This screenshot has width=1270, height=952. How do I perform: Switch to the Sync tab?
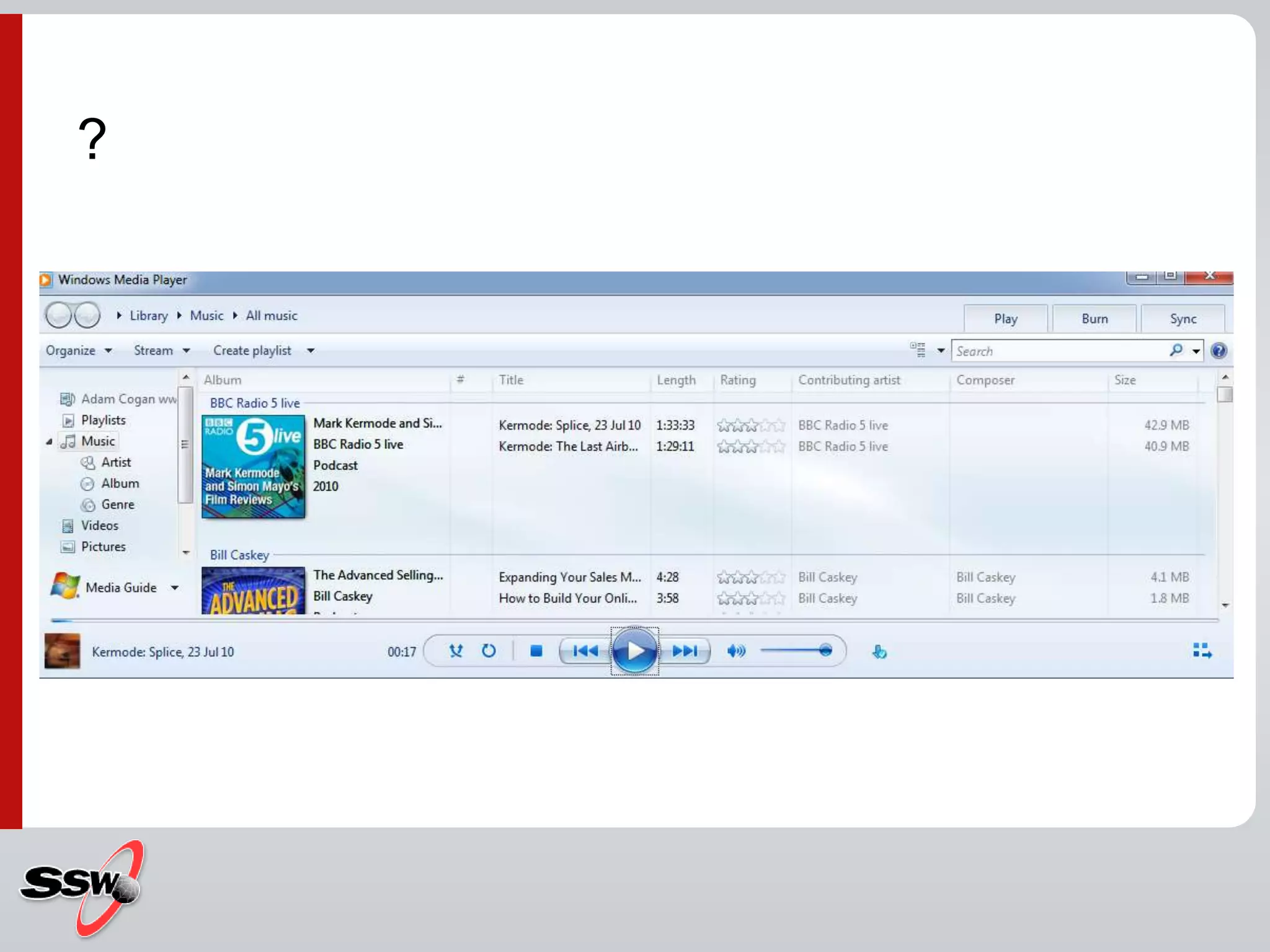click(1183, 319)
